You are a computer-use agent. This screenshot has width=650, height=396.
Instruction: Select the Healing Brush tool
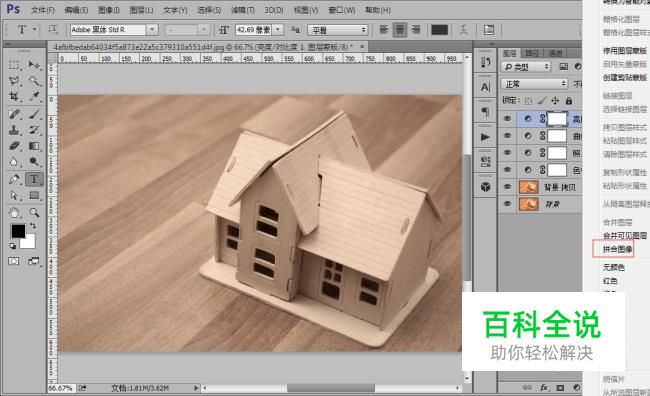tap(14, 114)
